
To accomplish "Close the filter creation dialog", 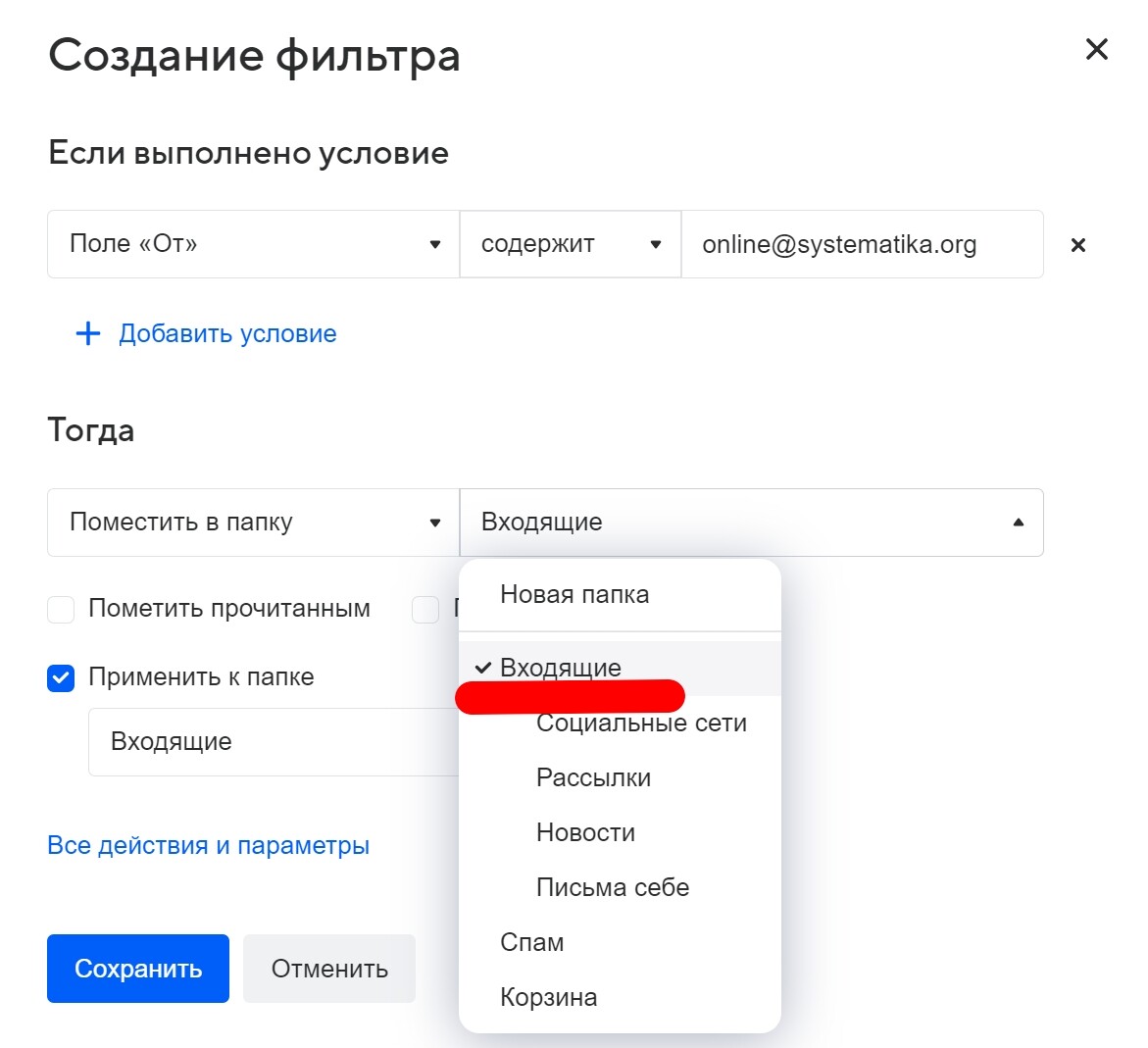I will pos(1096,49).
